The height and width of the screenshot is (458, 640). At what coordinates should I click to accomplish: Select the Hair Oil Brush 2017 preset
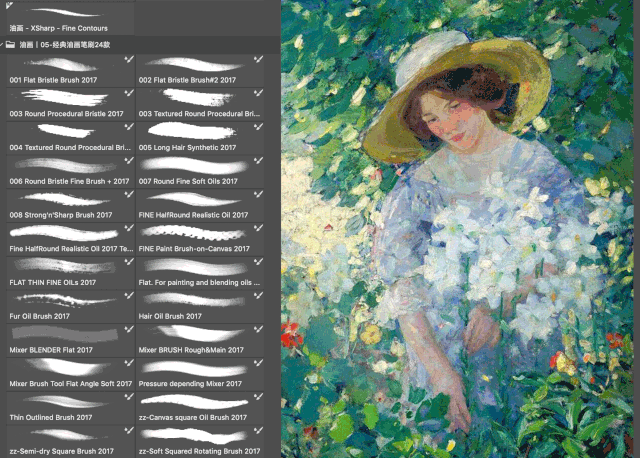coord(200,306)
